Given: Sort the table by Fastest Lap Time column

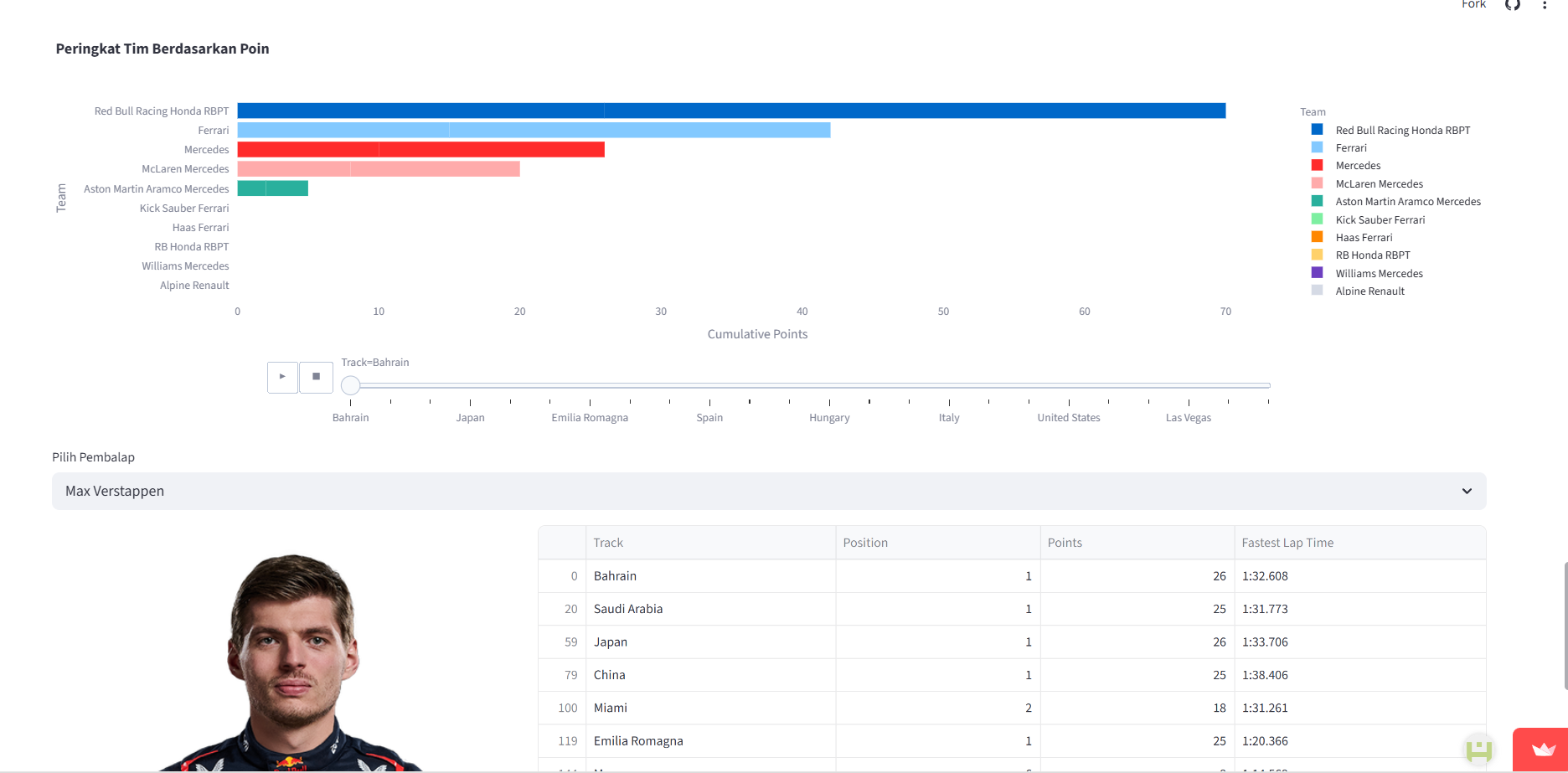Looking at the screenshot, I should pos(1360,543).
